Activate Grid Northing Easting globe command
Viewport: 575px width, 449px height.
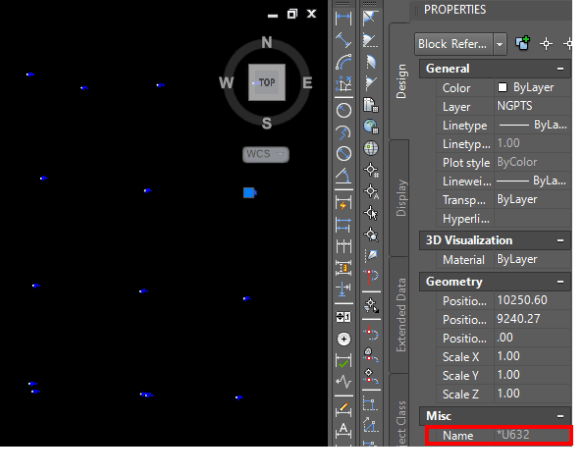click(370, 127)
